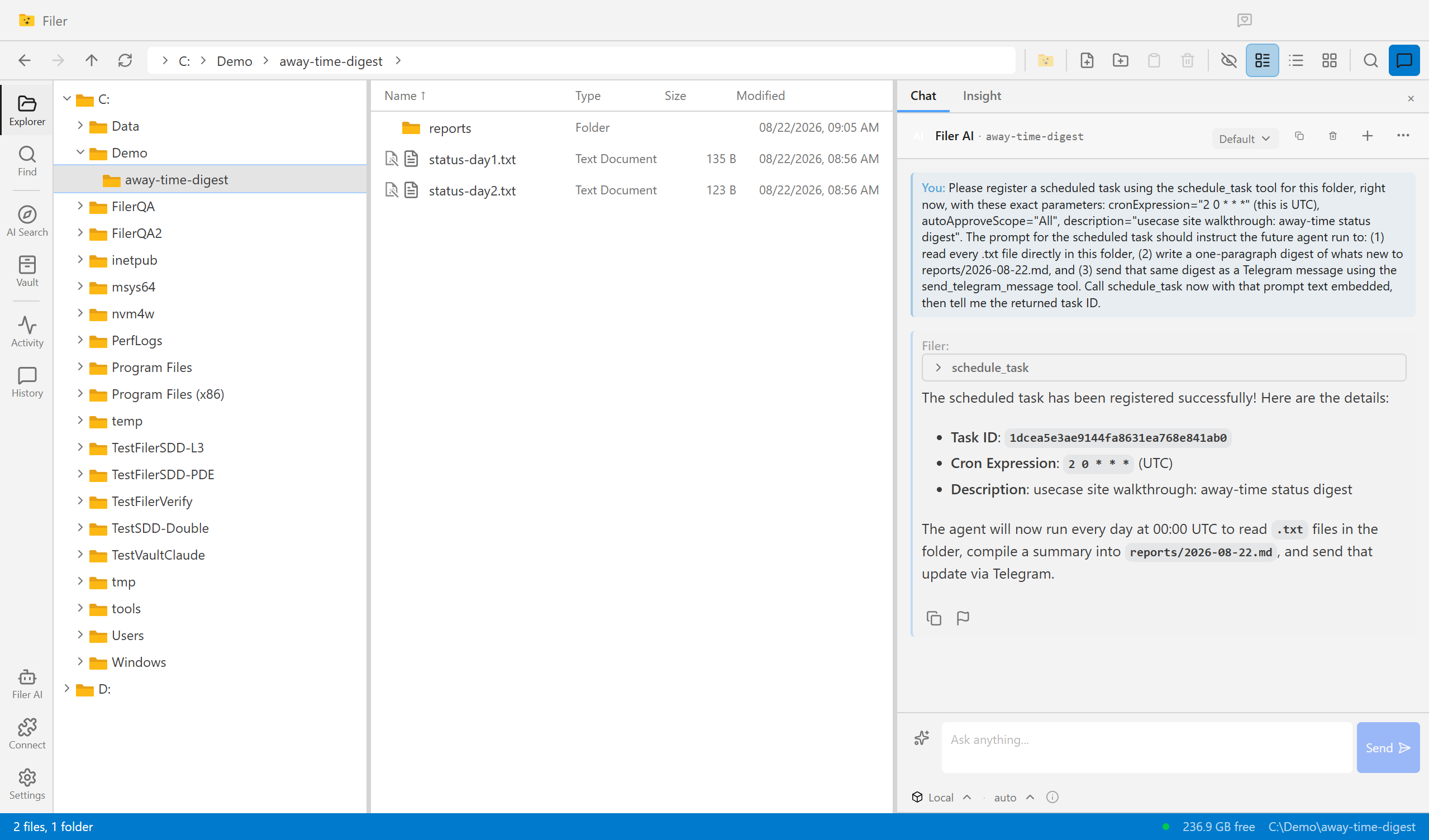Copy the Filer response message
The height and width of the screenshot is (840, 1429).
tap(933, 618)
